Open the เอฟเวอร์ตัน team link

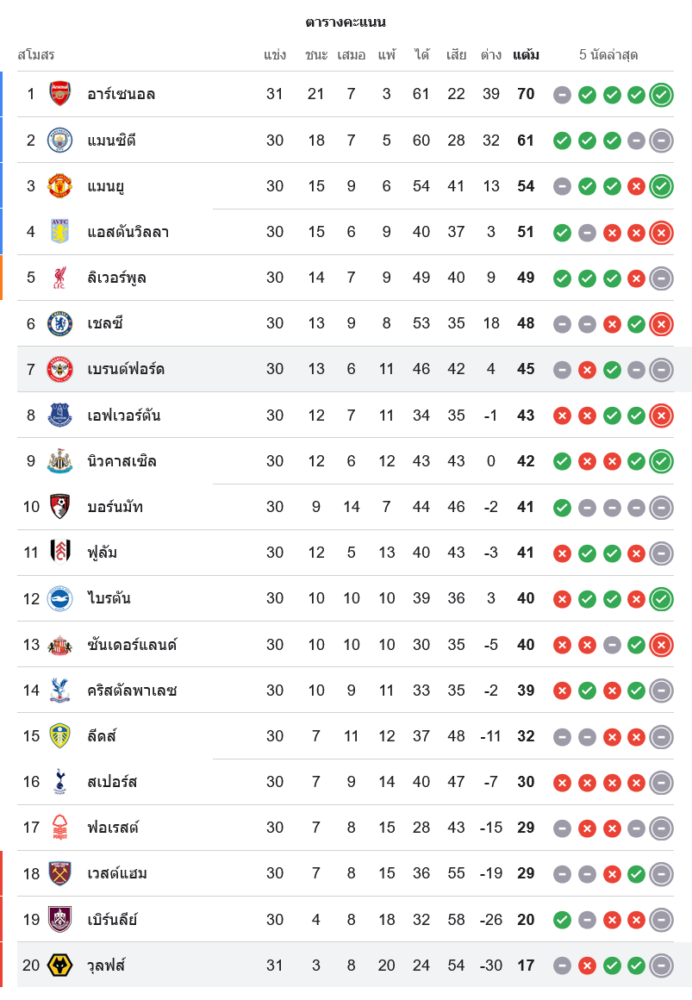tap(124, 415)
